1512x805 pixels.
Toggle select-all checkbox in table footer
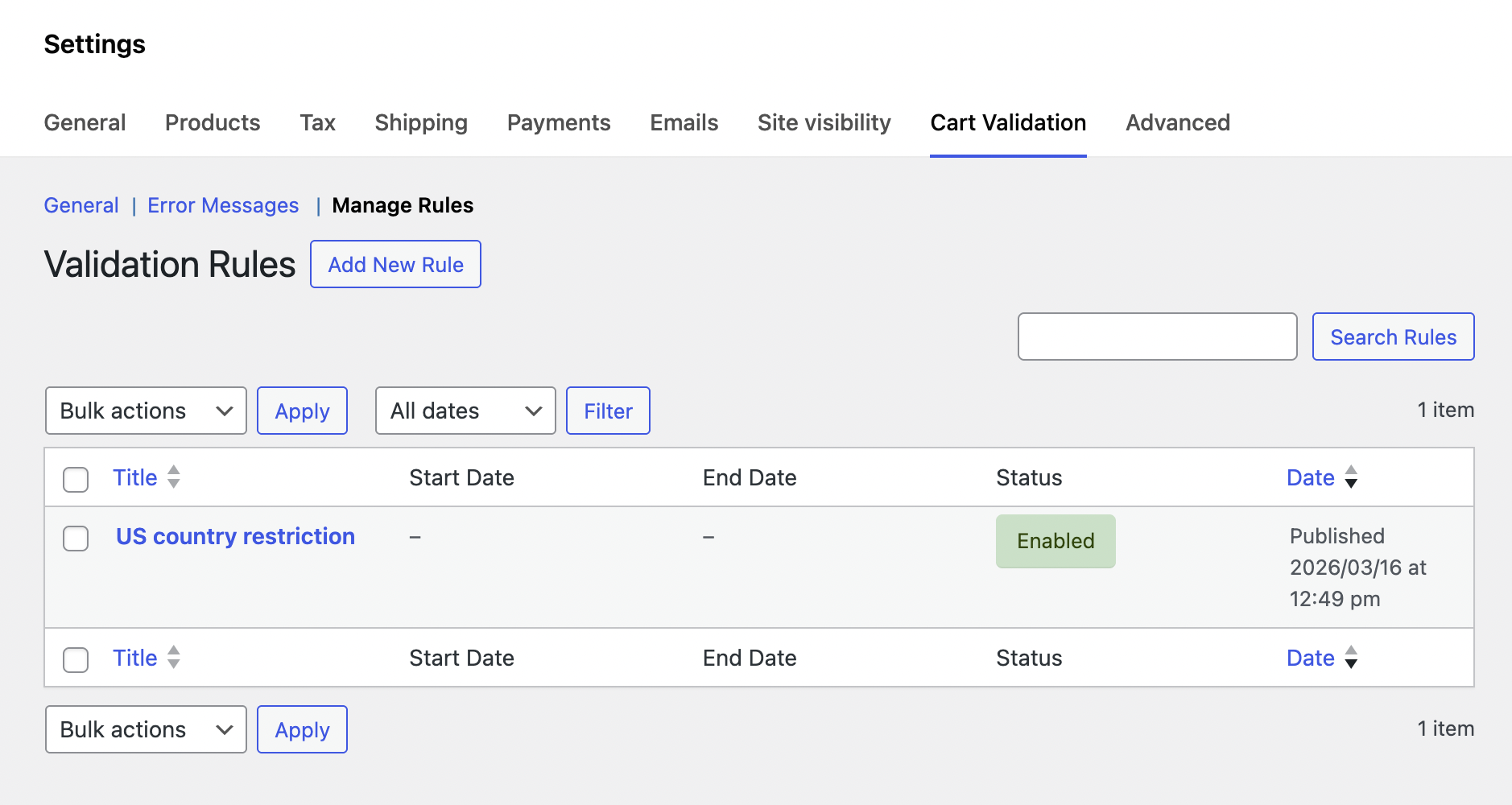point(76,659)
